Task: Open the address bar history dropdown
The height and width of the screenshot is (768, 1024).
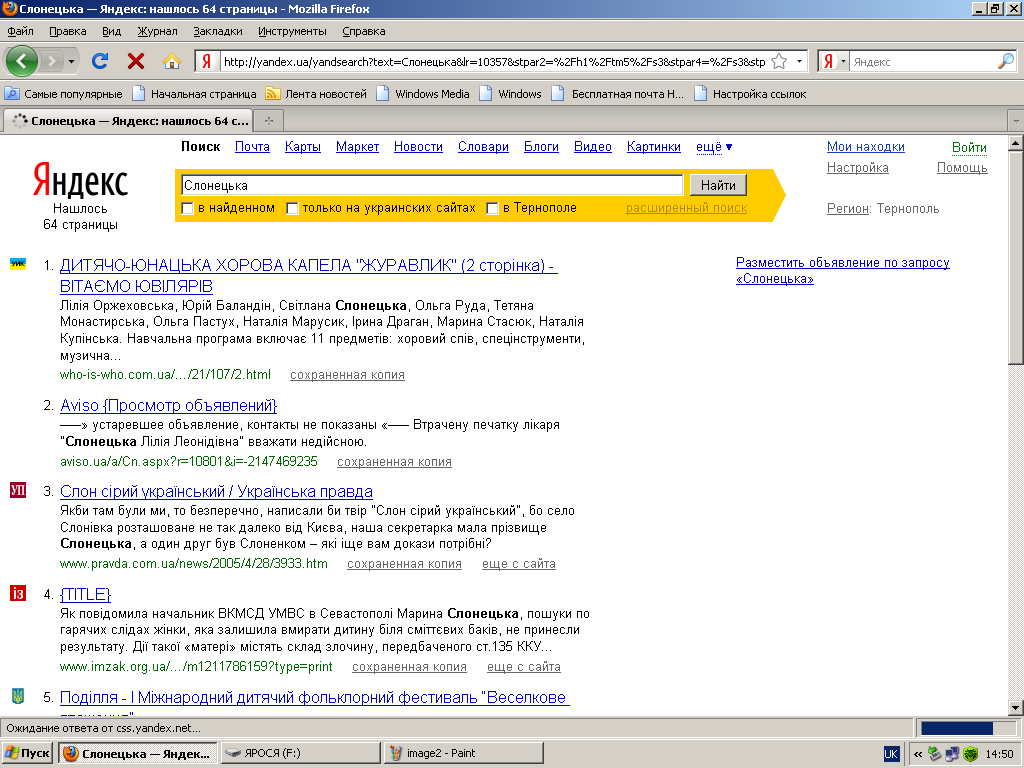Action: pos(799,61)
